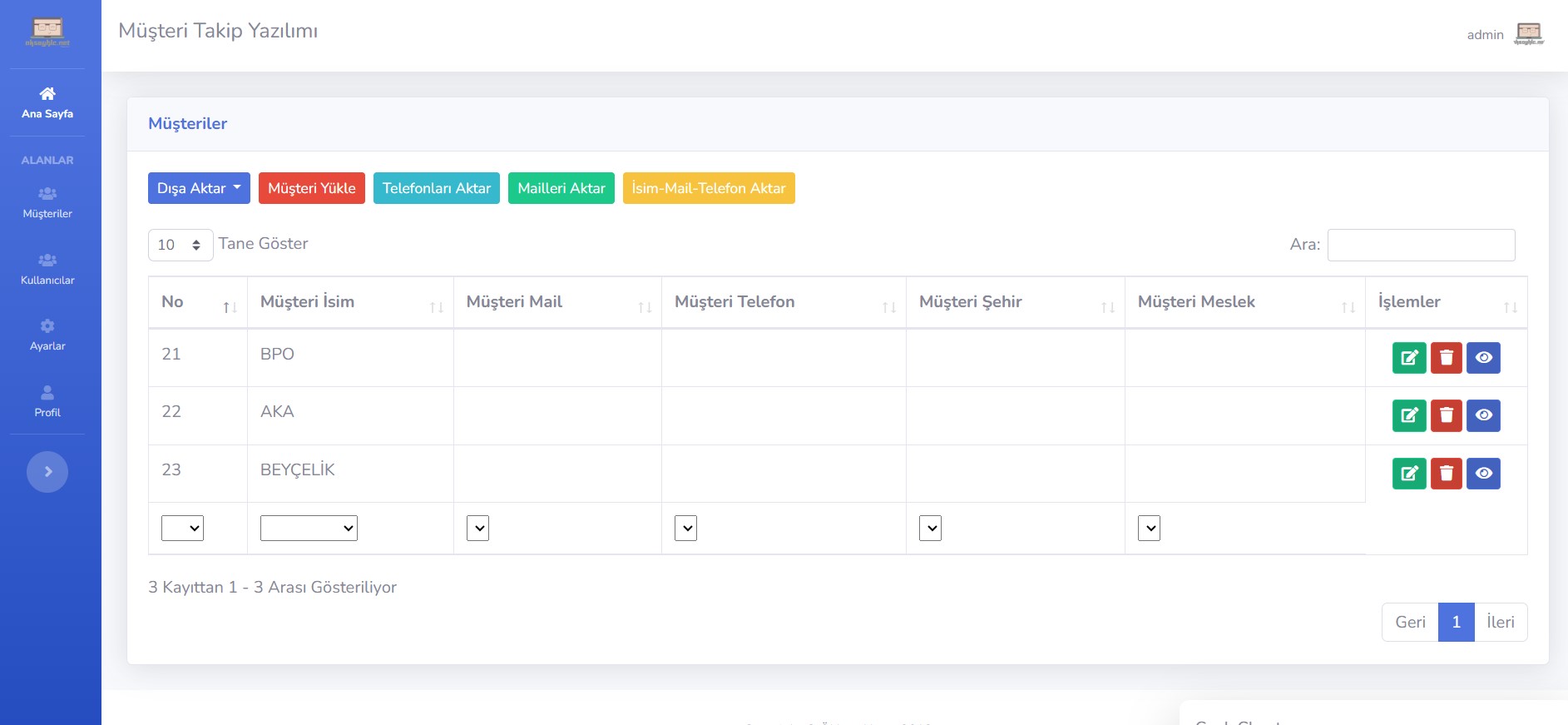
Task: Click the logo at top of sidebar
Action: [47, 32]
